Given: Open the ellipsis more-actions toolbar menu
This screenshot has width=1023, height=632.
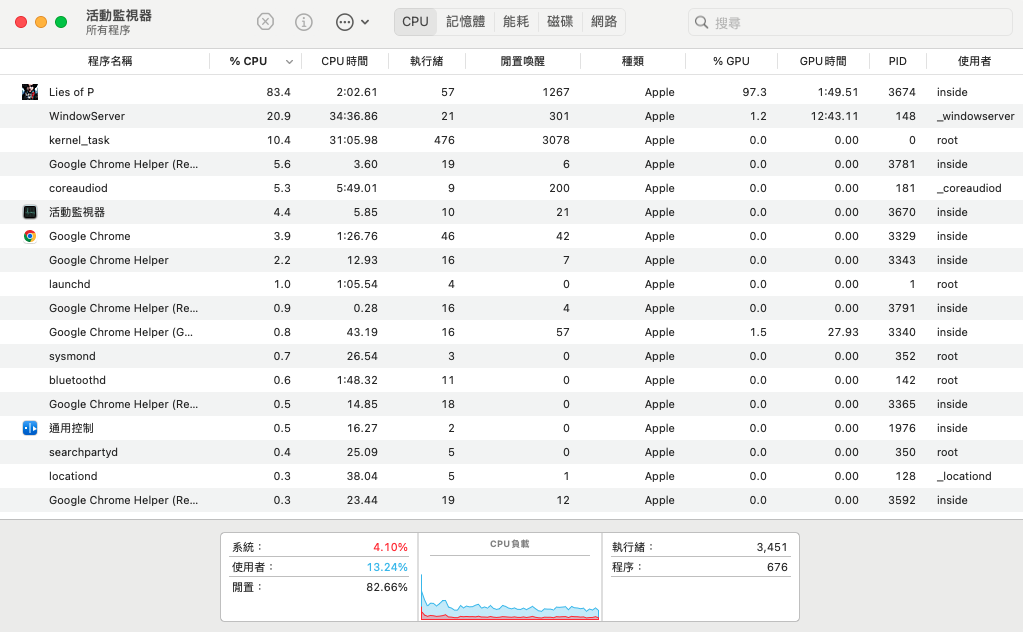Looking at the screenshot, I should tap(352, 22).
